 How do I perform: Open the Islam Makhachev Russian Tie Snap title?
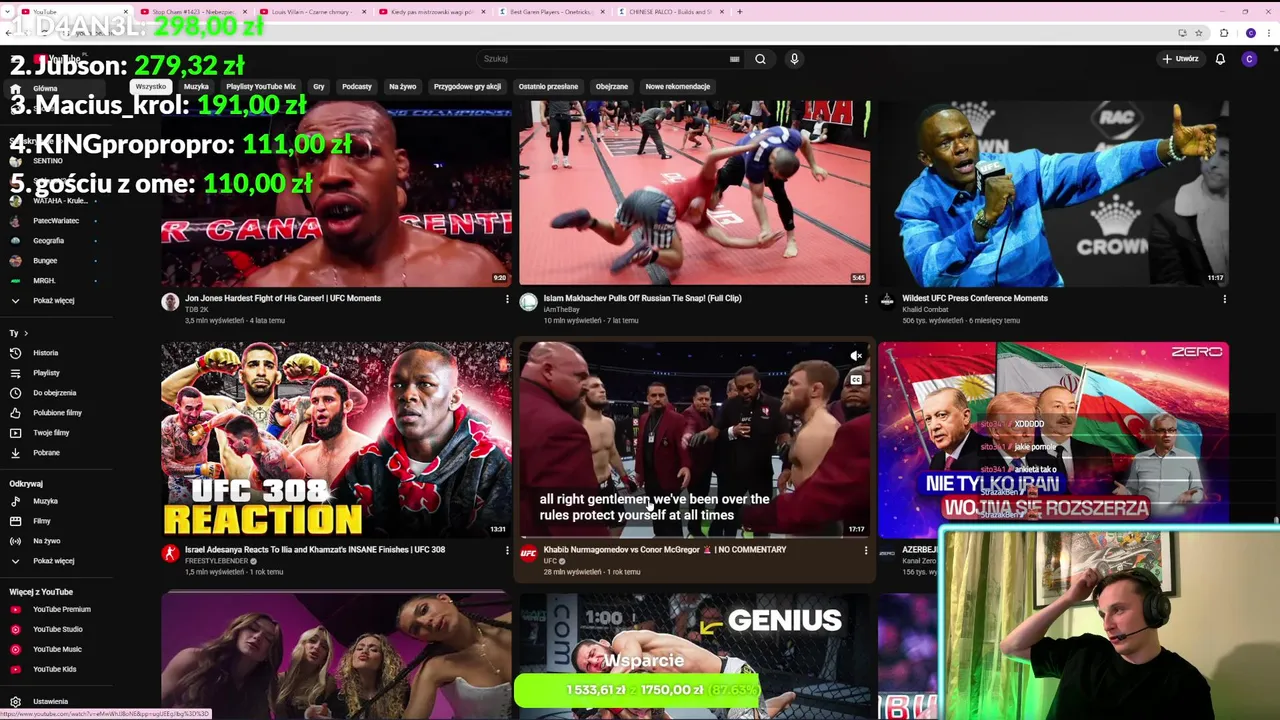tap(642, 298)
